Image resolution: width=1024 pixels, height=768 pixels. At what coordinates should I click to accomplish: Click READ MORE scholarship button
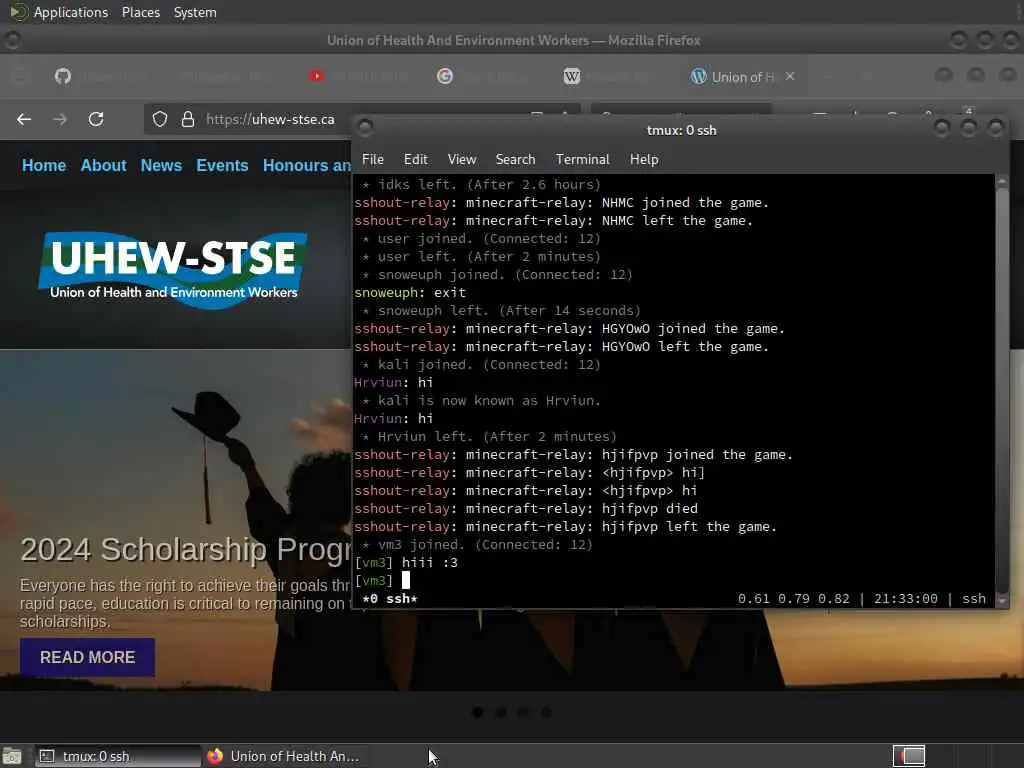point(88,657)
